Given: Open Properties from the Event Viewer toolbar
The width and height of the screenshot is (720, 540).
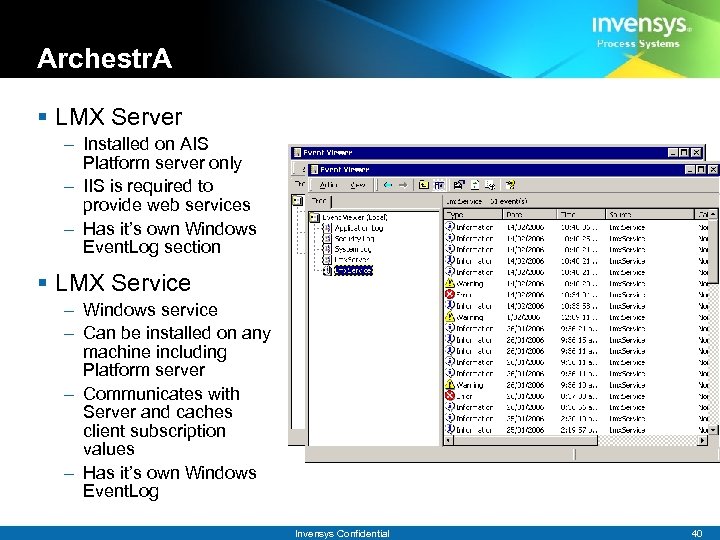Looking at the screenshot, I should click(459, 185).
